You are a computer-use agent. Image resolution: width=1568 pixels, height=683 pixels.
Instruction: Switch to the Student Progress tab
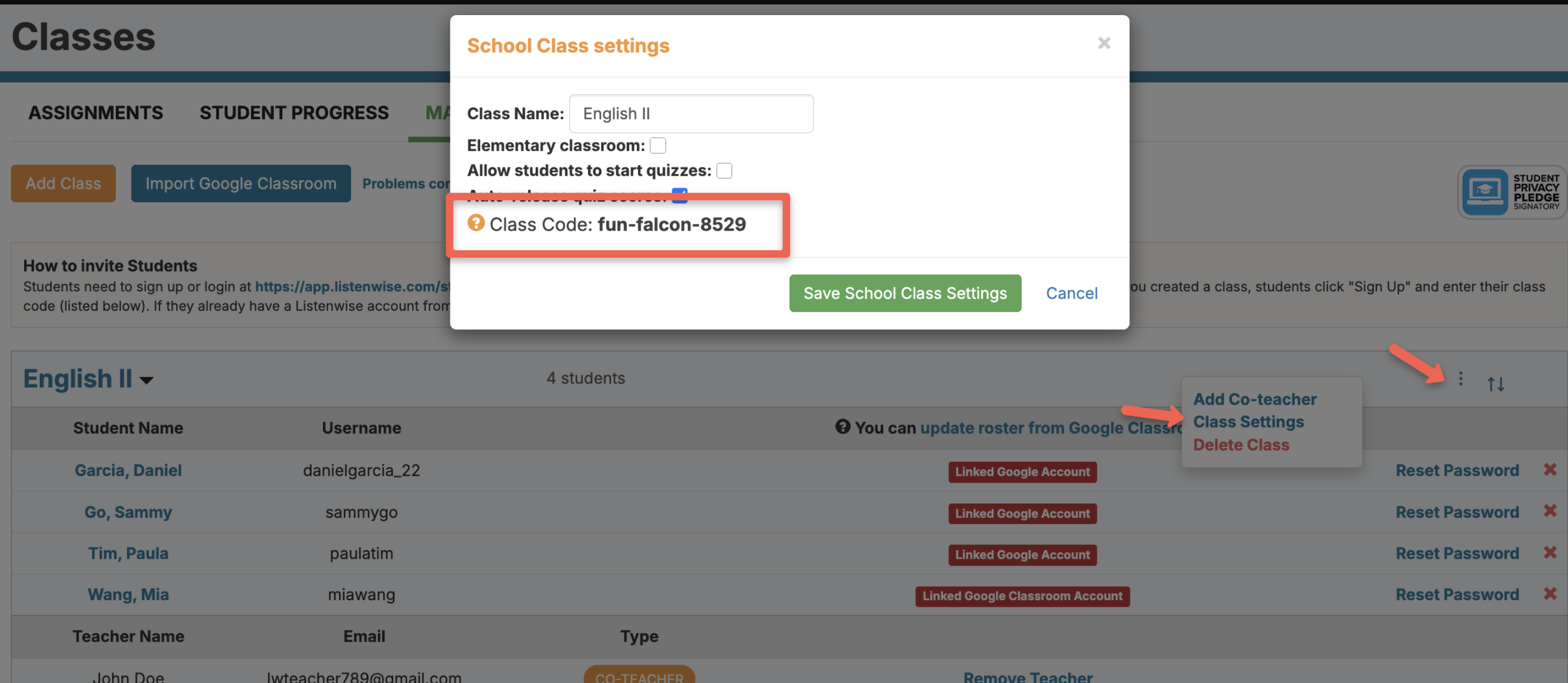pyautogui.click(x=294, y=113)
